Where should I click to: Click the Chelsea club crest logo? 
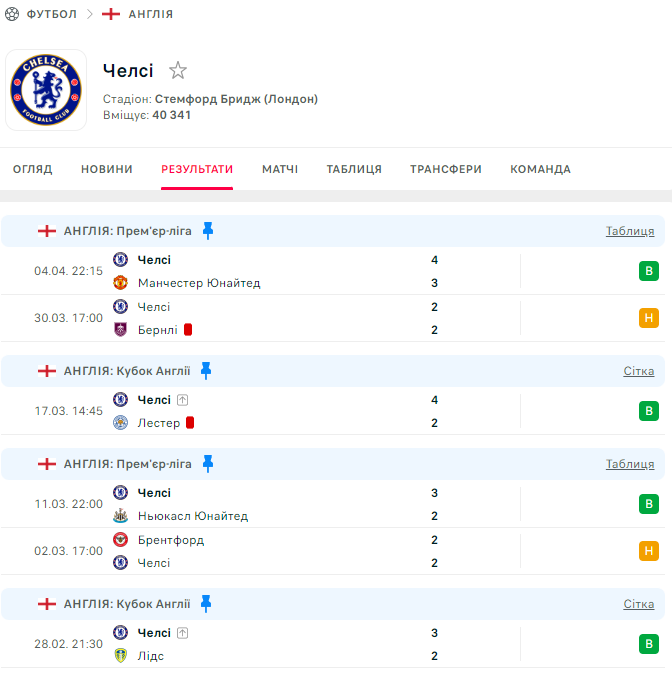point(45,90)
